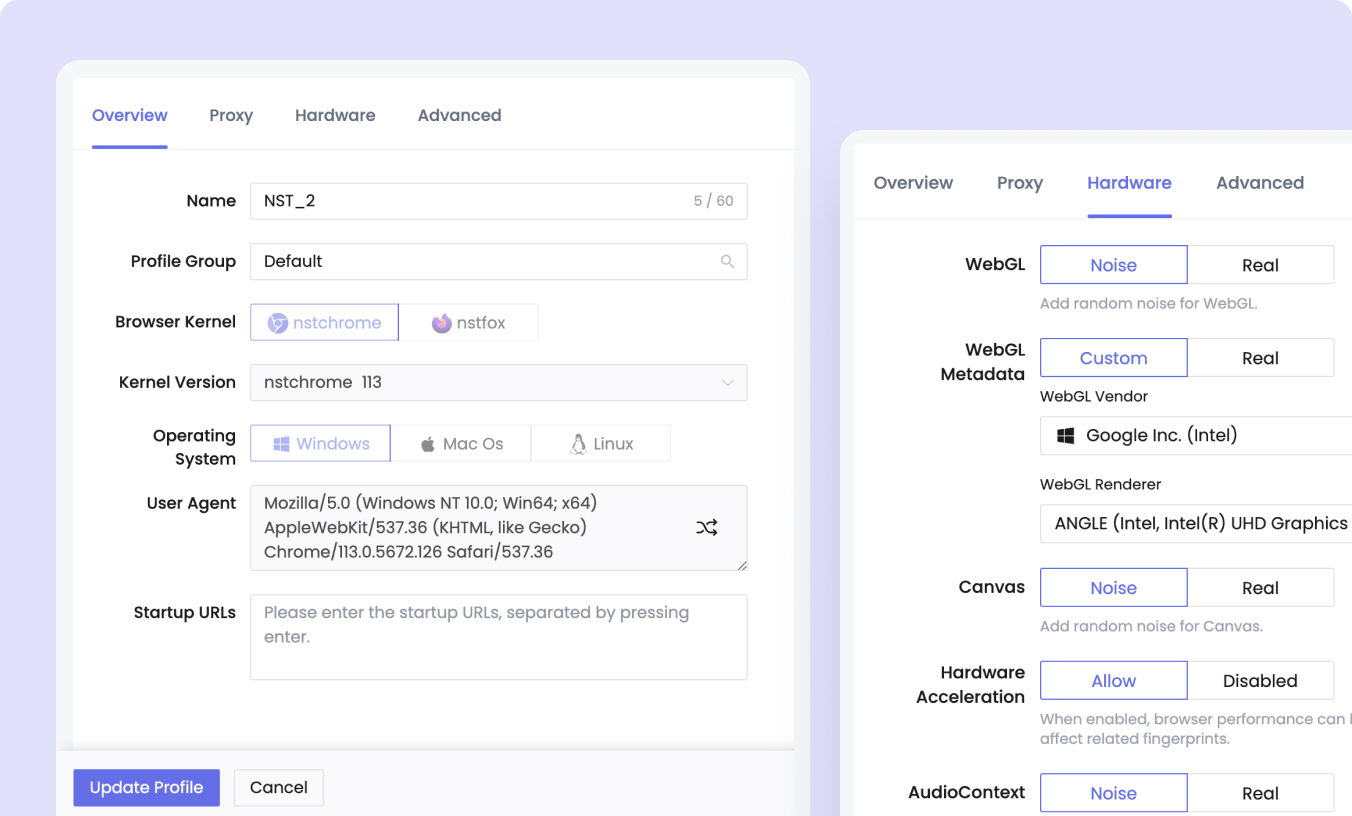This screenshot has width=1352, height=816.
Task: Click the Update Profile button
Action: click(x=146, y=787)
